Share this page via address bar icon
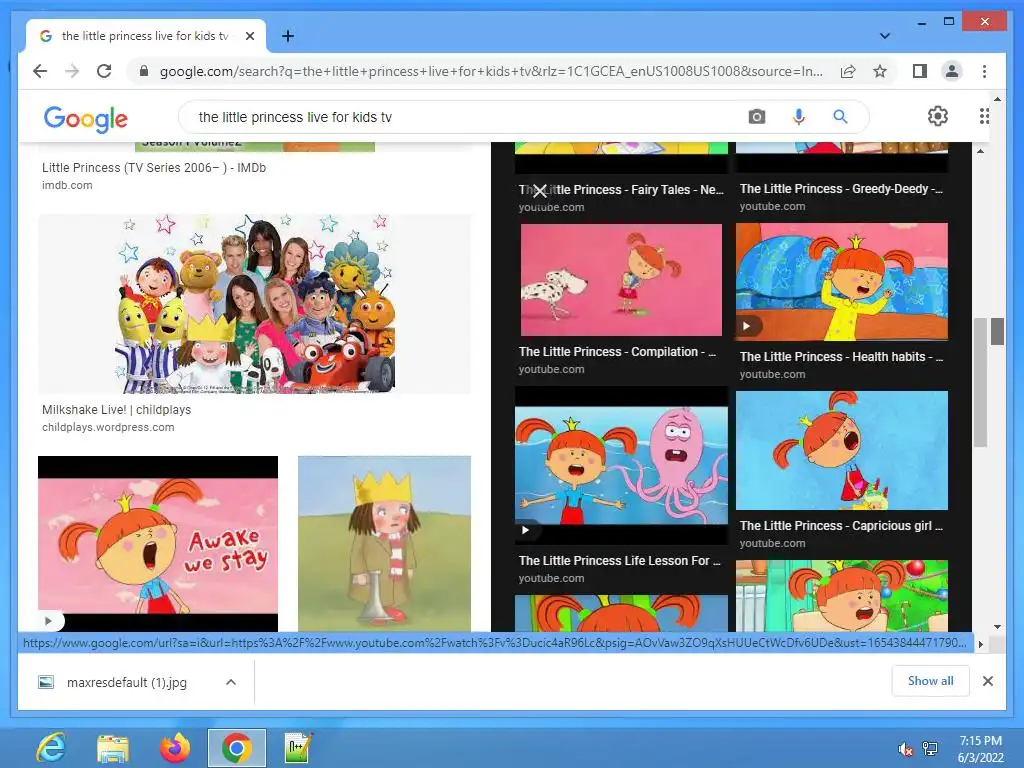The width and height of the screenshot is (1024, 768). coord(848,71)
